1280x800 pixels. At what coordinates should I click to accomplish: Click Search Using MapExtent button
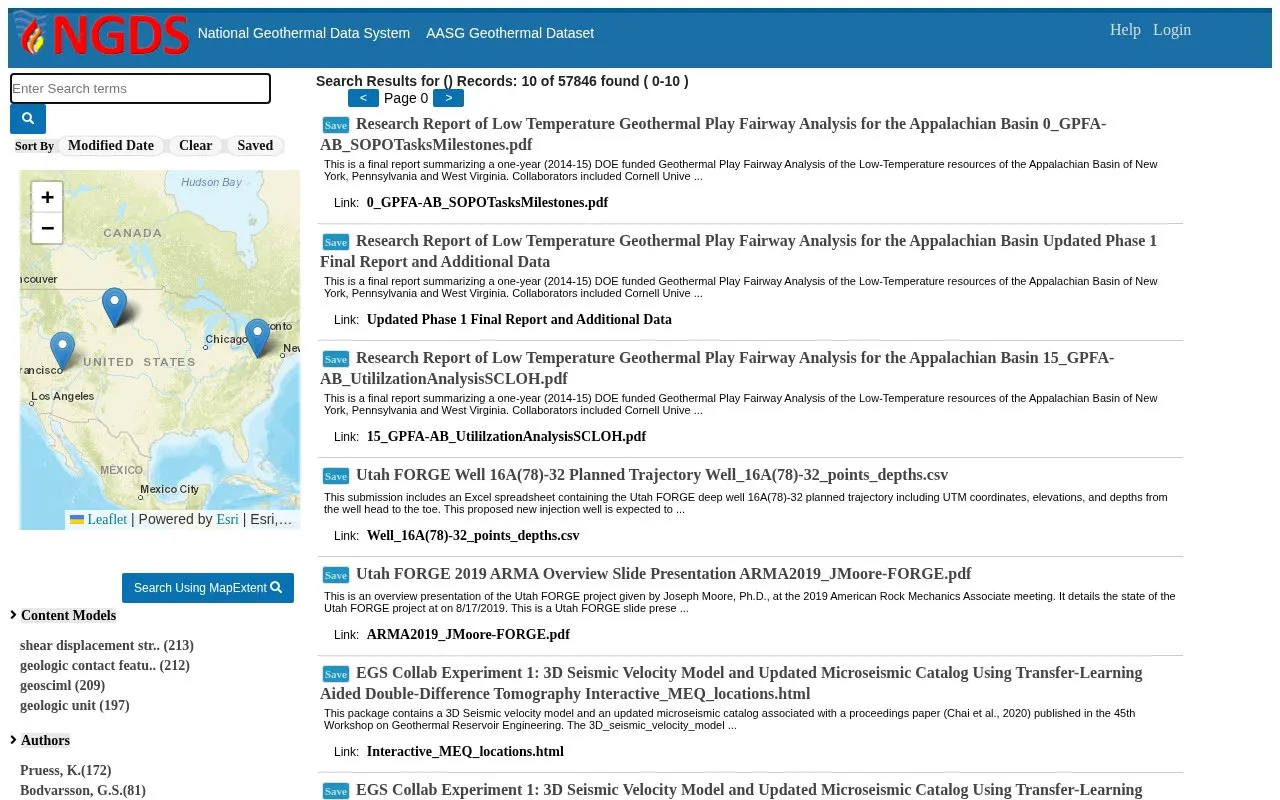tap(208, 588)
